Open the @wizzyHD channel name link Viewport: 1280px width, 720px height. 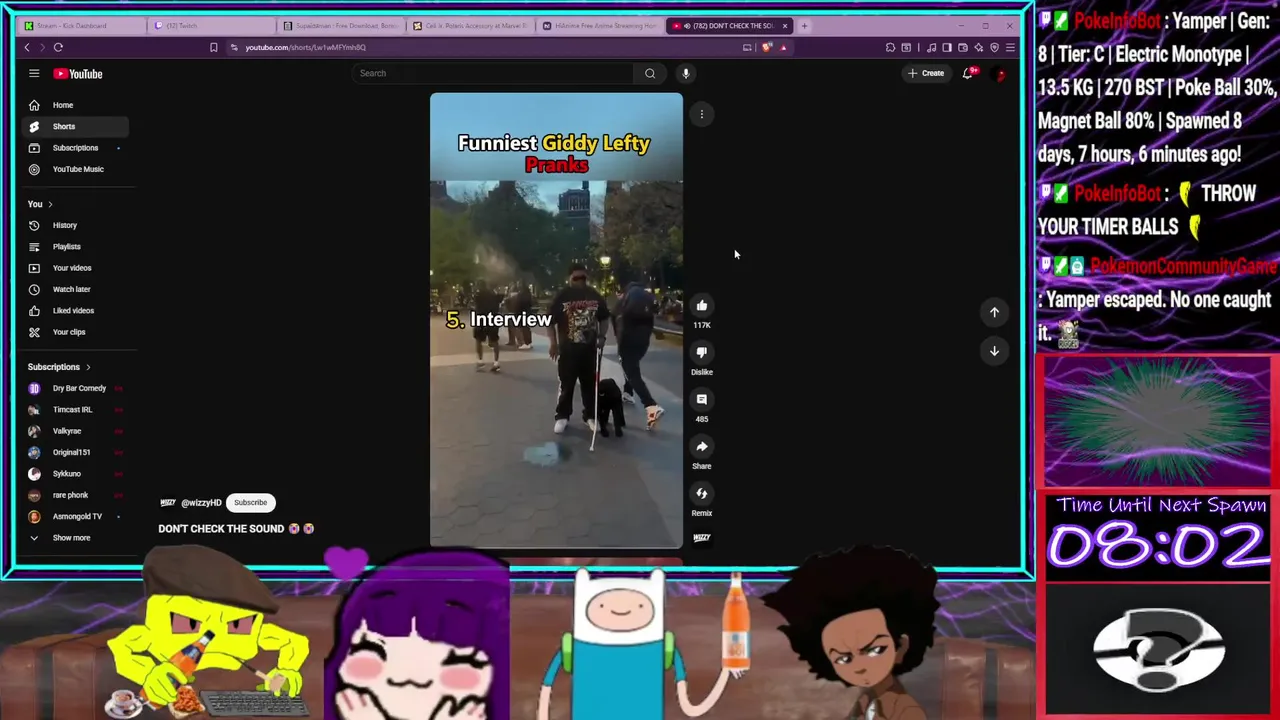point(201,503)
